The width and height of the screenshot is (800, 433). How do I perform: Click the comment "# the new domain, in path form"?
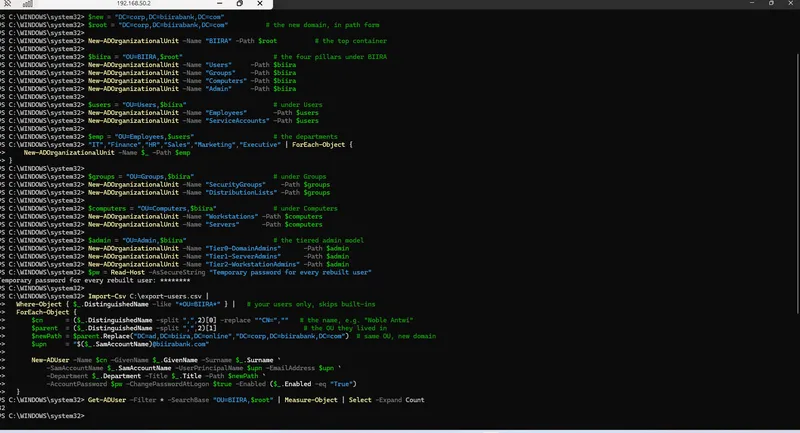click(322, 25)
